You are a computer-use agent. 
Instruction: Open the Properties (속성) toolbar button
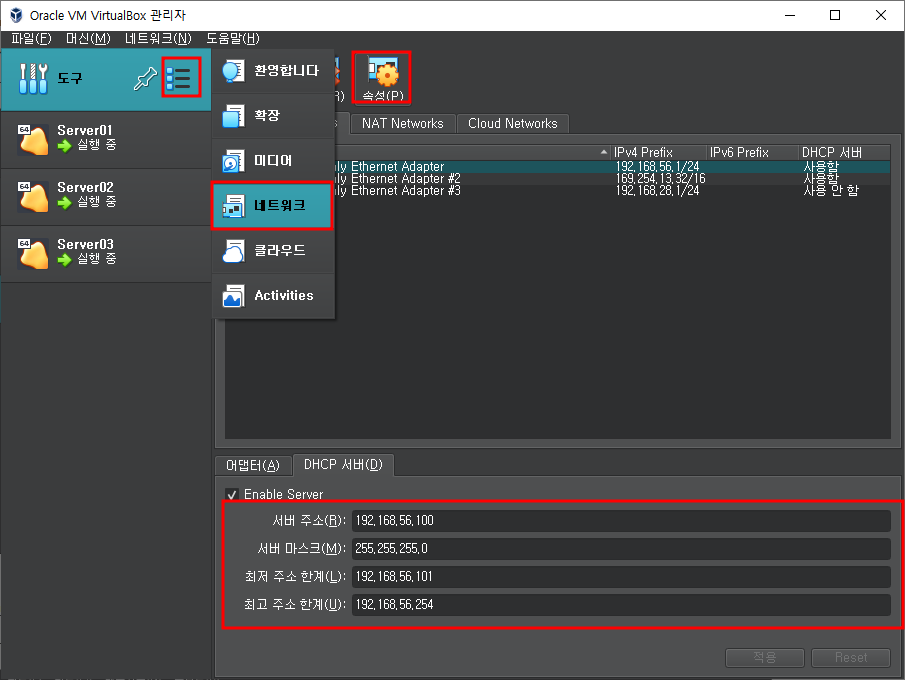[382, 78]
